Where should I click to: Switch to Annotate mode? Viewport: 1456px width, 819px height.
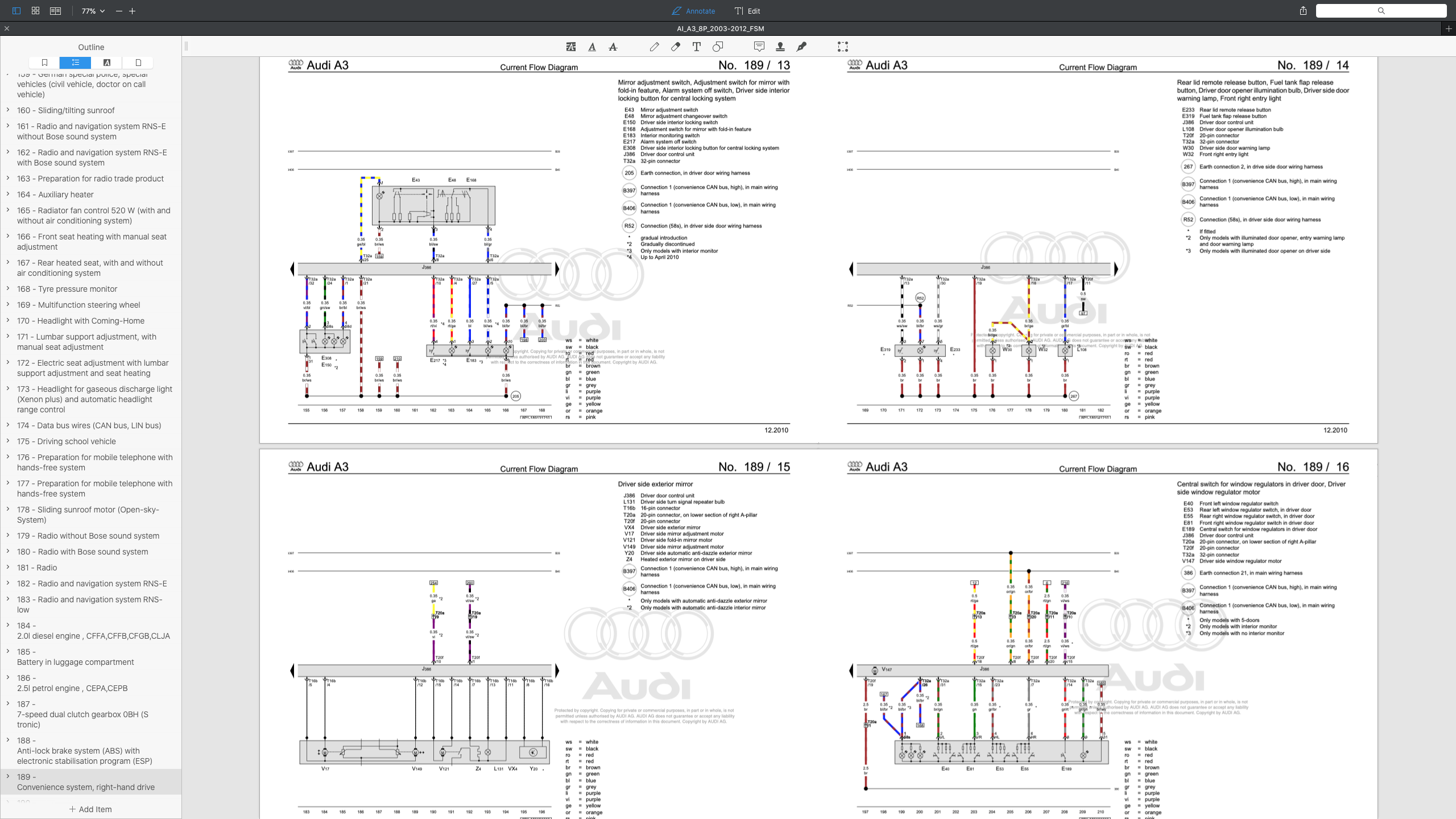693,11
